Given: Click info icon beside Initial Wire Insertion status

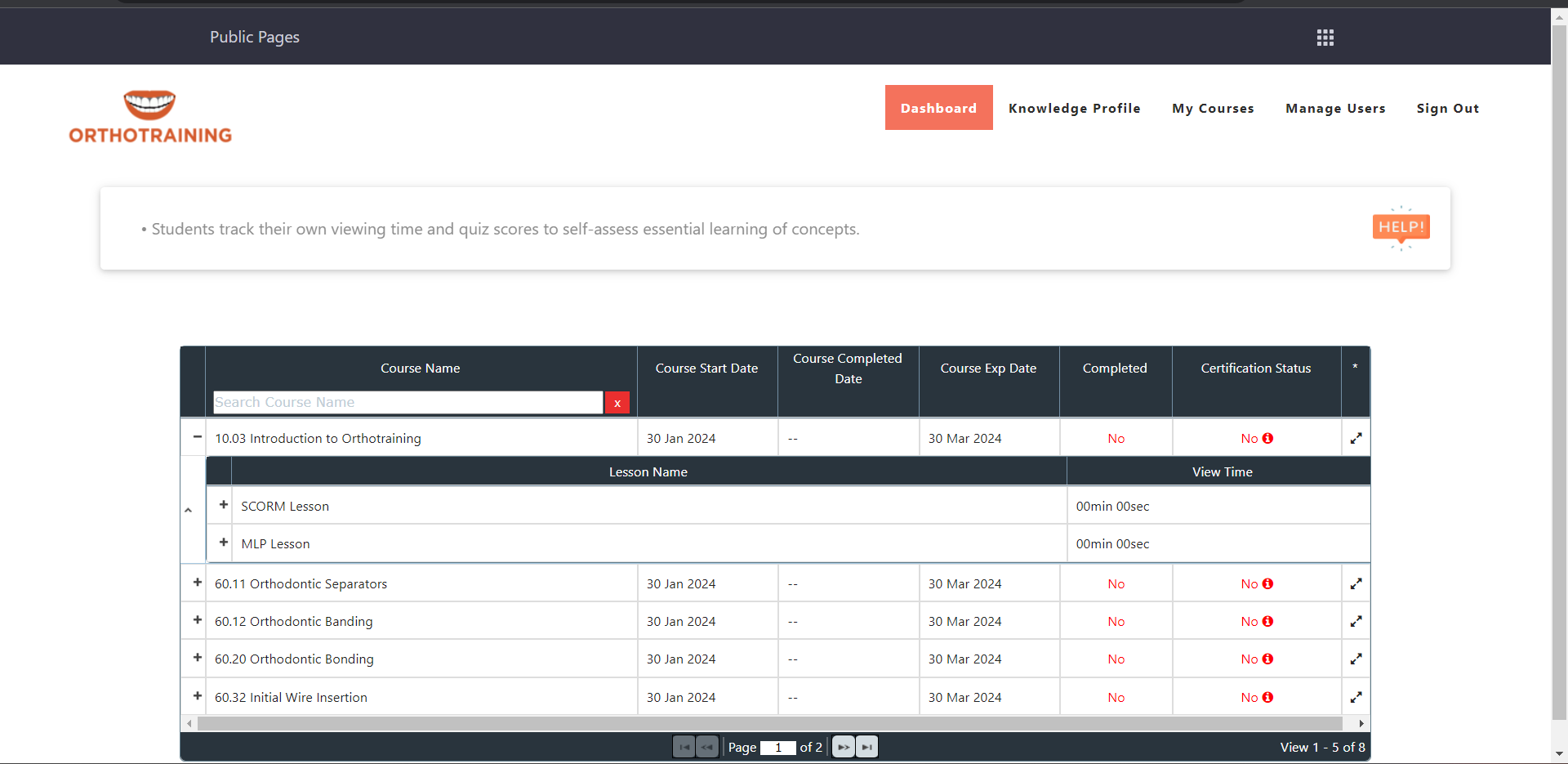Looking at the screenshot, I should pos(1267,698).
